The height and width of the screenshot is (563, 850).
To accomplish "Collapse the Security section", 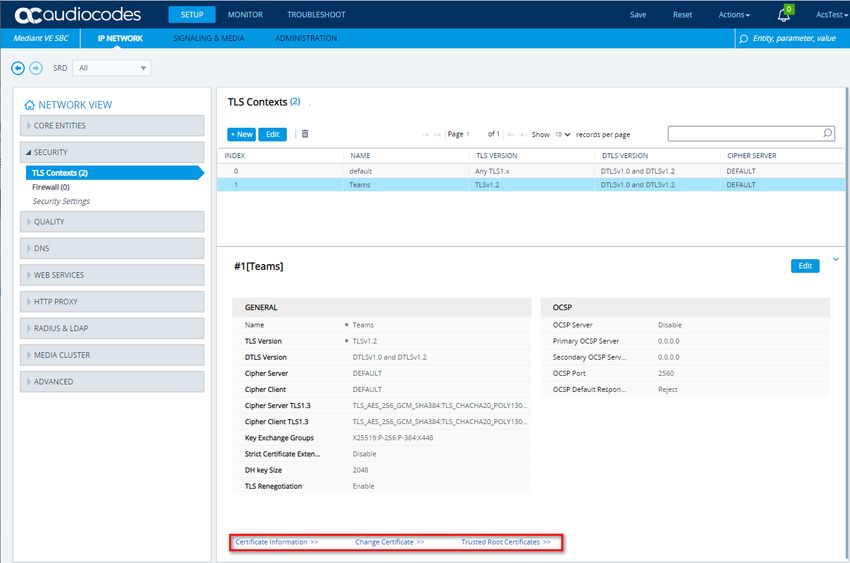I will pyautogui.click(x=112, y=152).
